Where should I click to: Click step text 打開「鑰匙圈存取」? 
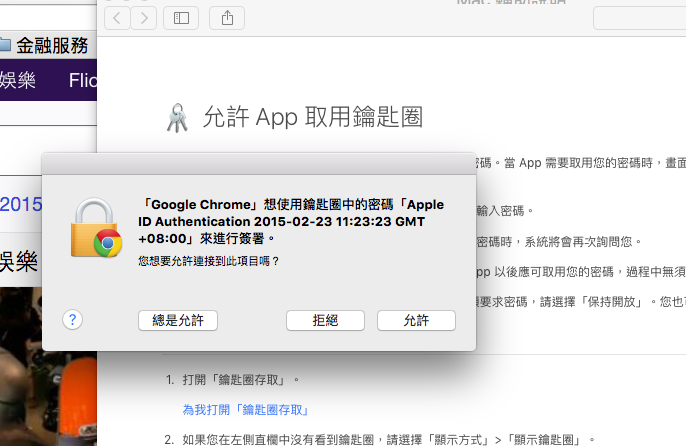pyautogui.click(x=241, y=379)
